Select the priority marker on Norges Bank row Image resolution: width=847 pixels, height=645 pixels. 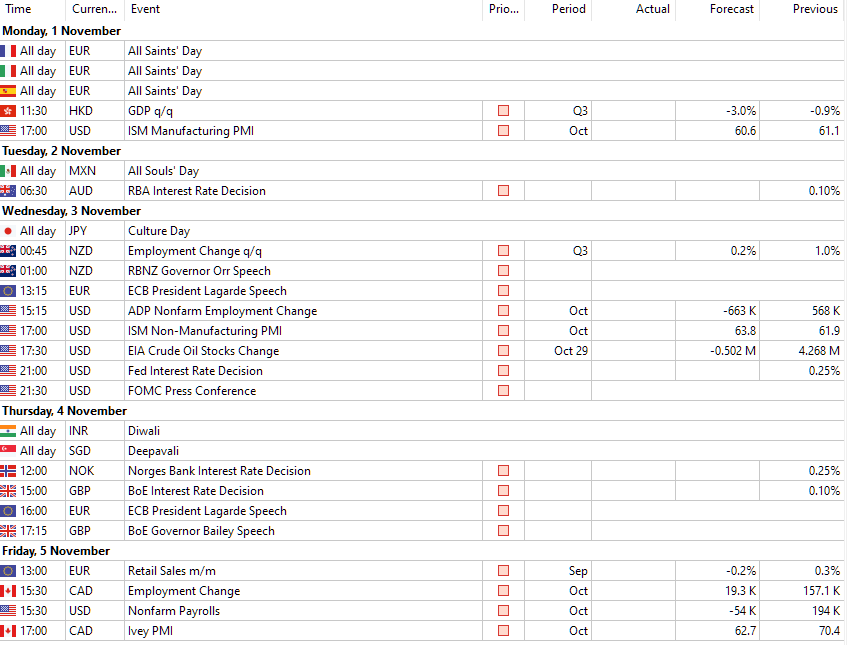503,471
